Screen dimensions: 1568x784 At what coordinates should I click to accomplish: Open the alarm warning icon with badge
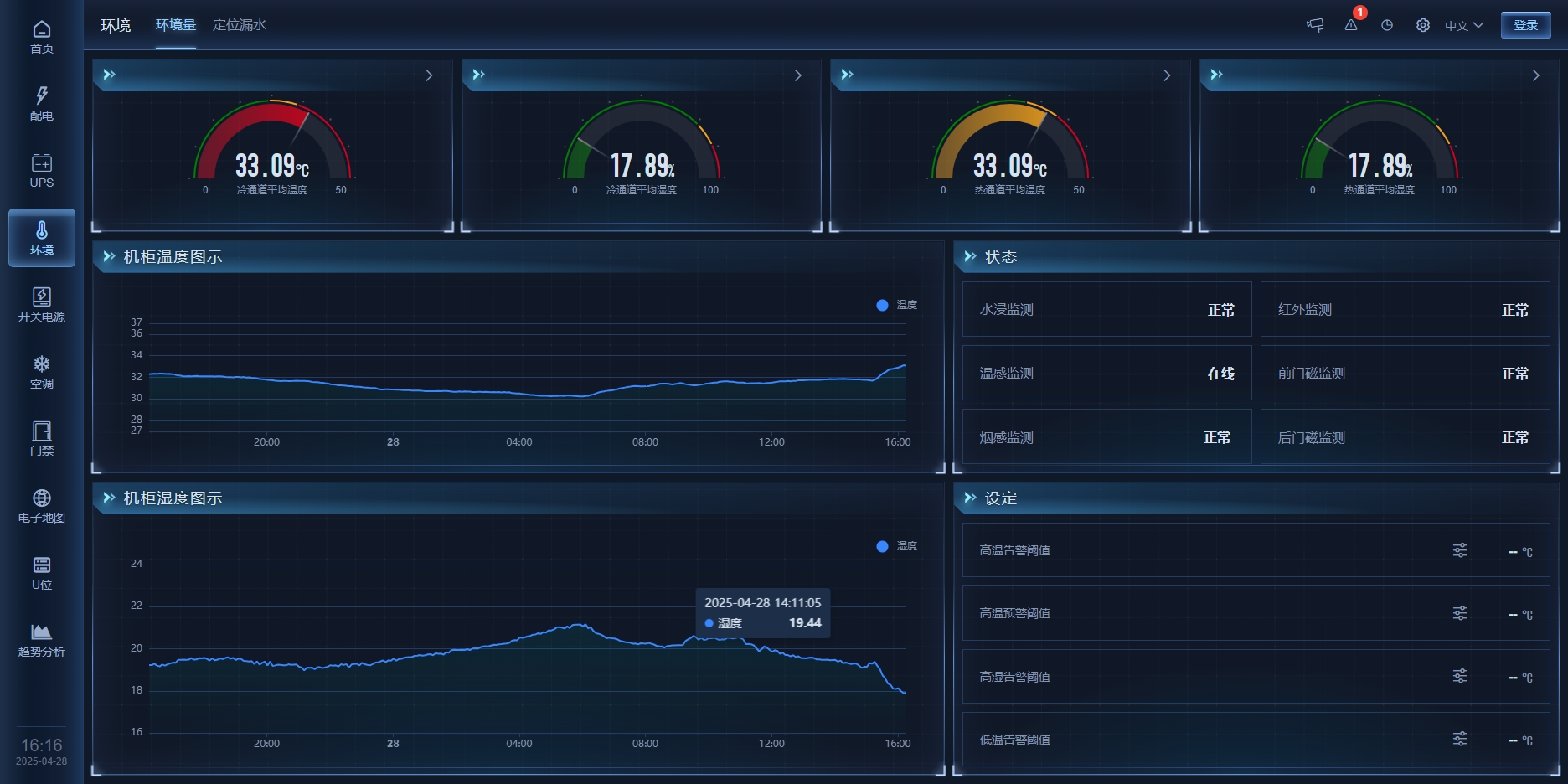point(1351,25)
